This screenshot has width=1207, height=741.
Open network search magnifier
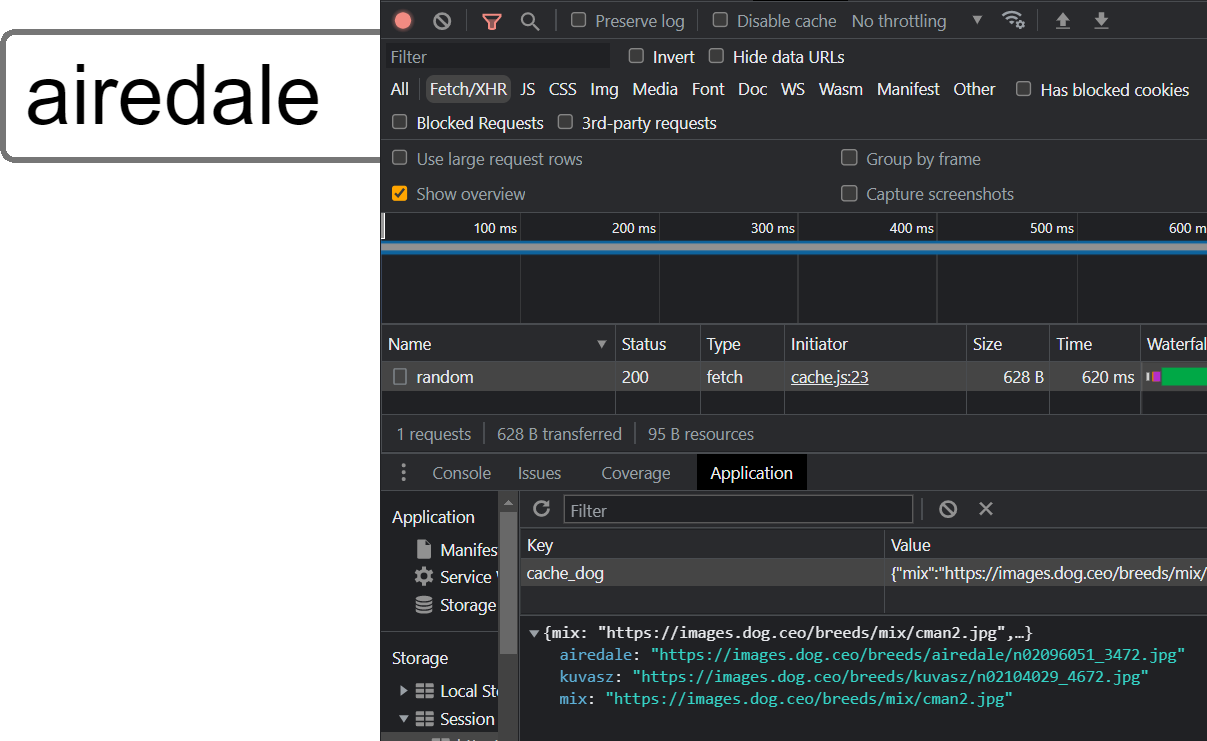[530, 21]
